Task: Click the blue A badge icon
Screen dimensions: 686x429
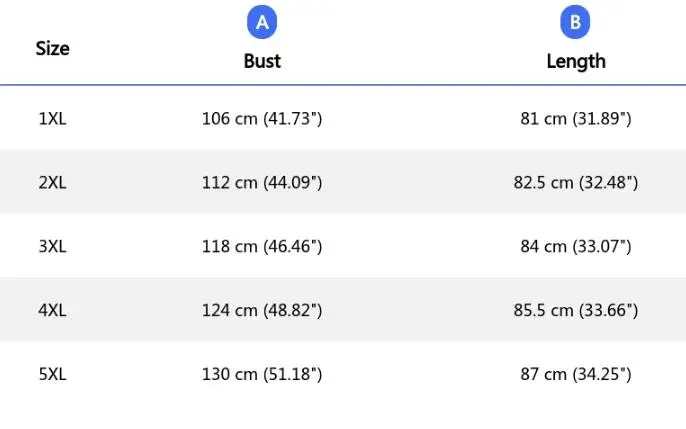Action: (262, 23)
